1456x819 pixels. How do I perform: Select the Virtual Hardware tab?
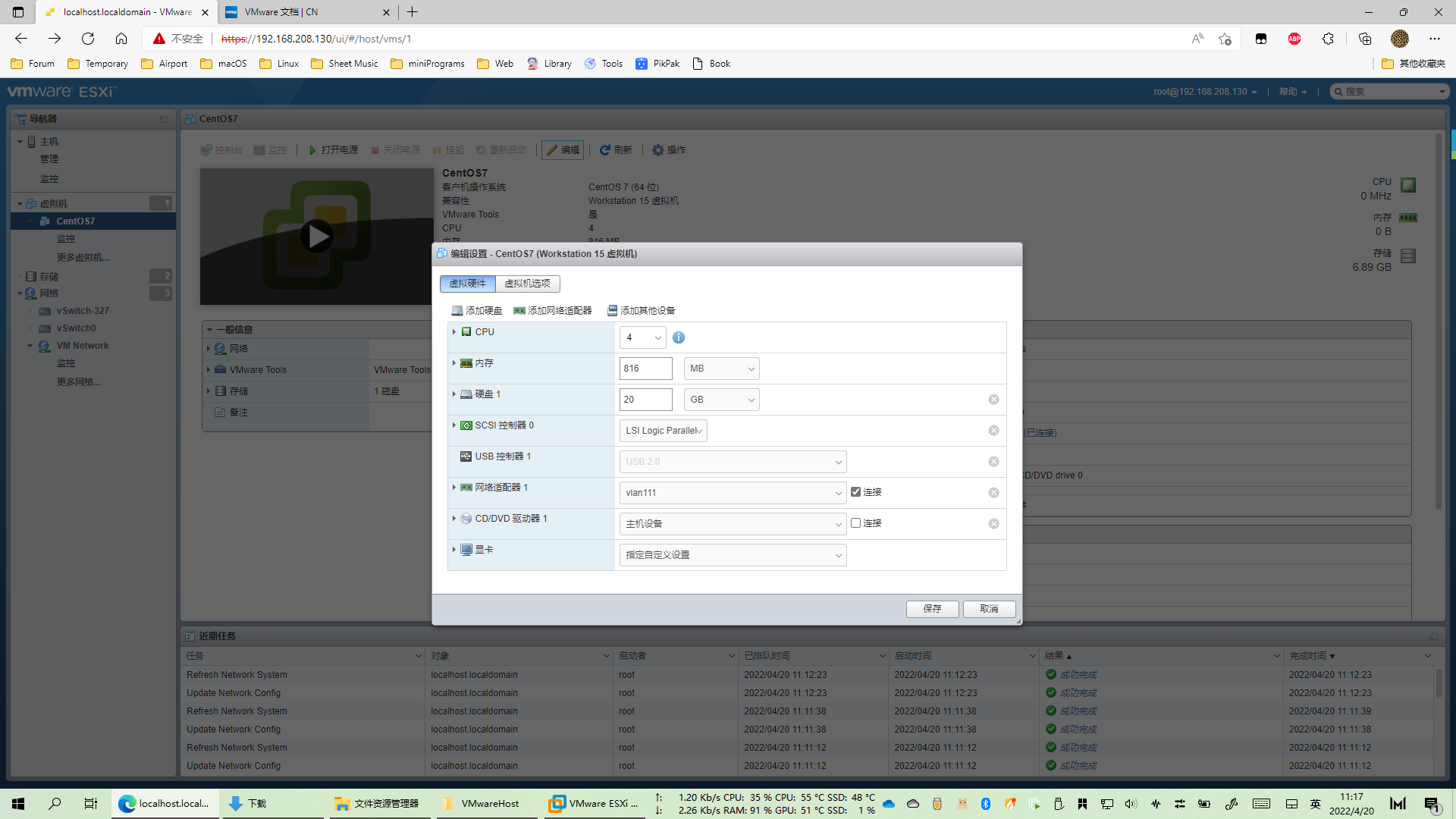(467, 284)
